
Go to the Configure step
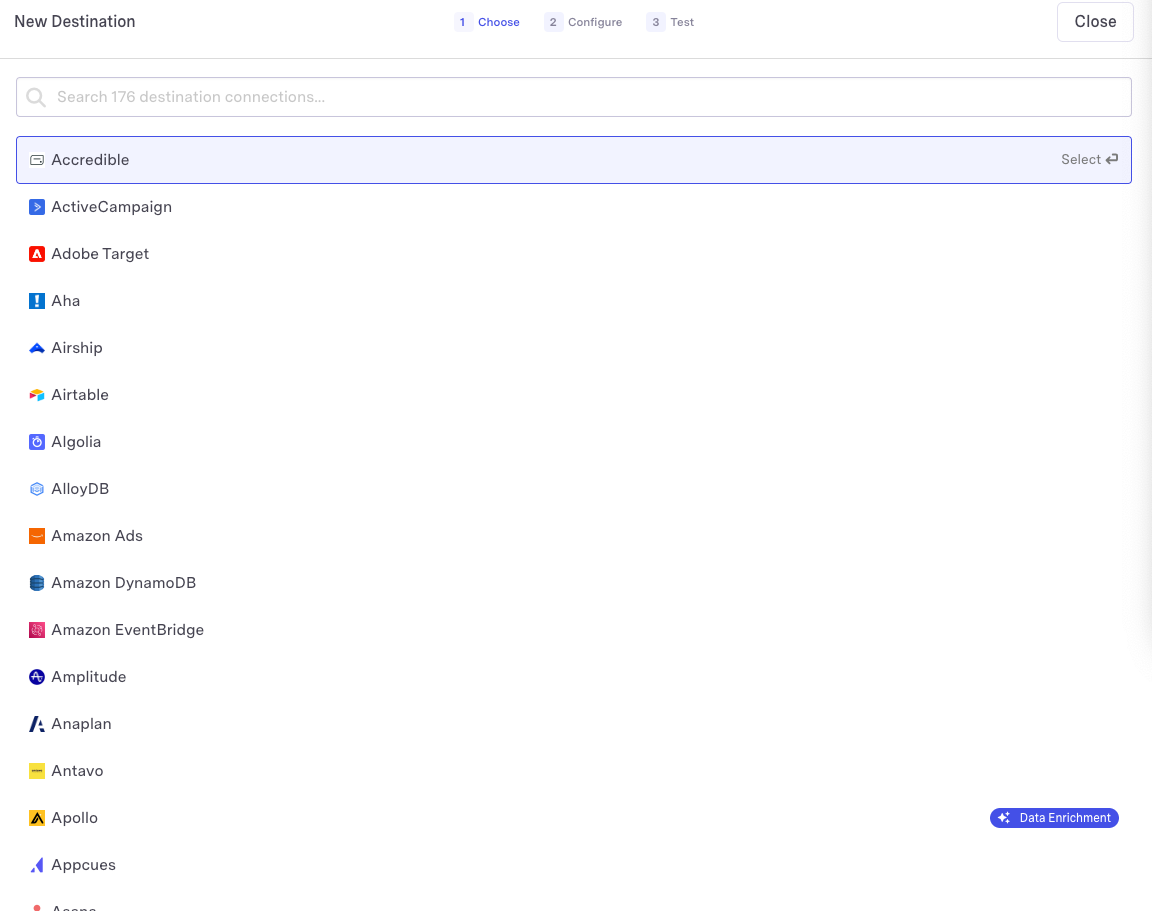click(583, 22)
